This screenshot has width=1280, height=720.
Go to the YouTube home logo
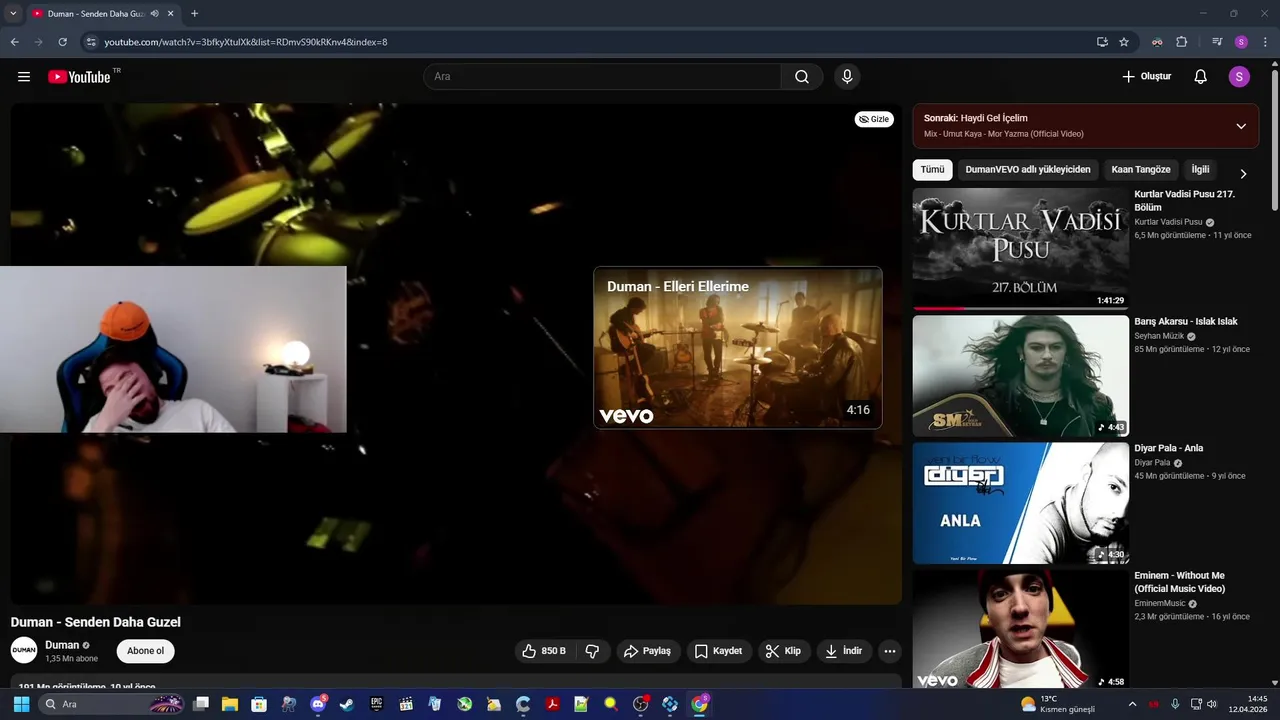point(79,77)
